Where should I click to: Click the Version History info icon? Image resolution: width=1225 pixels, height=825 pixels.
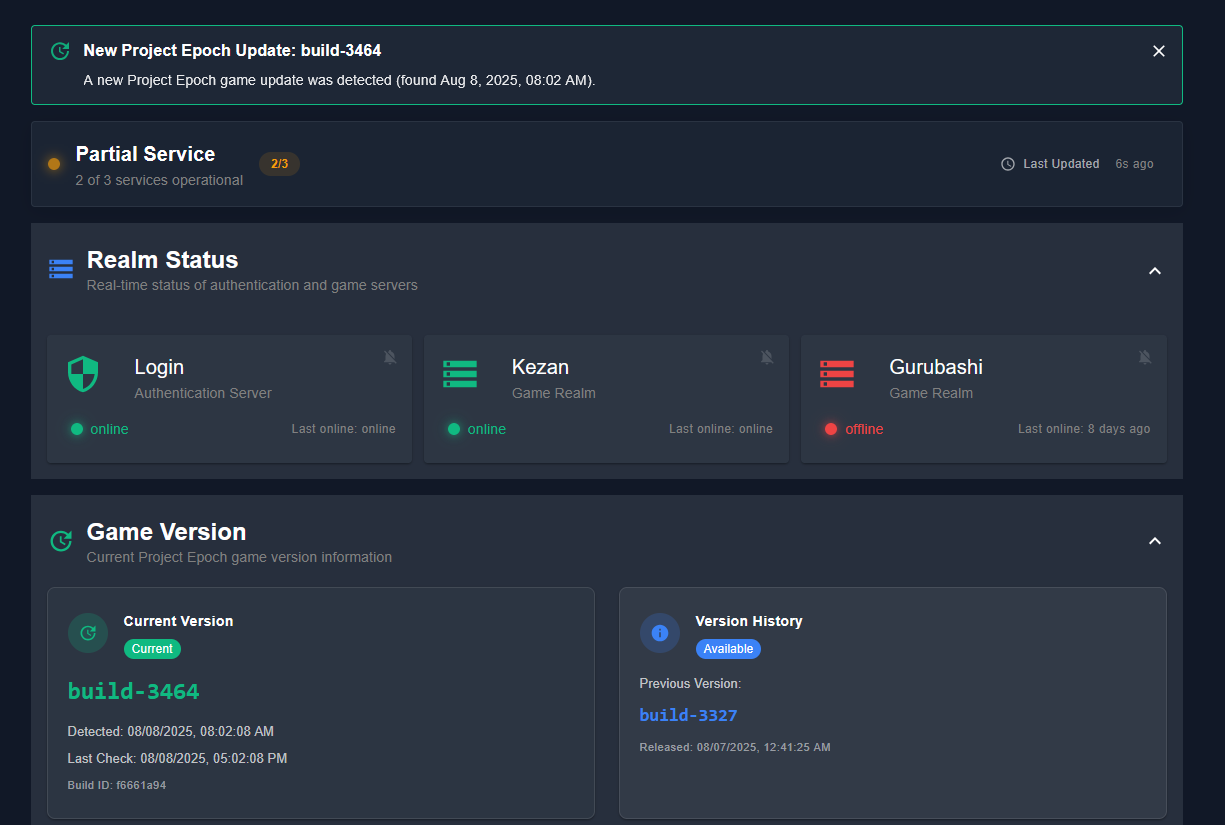tap(660, 633)
